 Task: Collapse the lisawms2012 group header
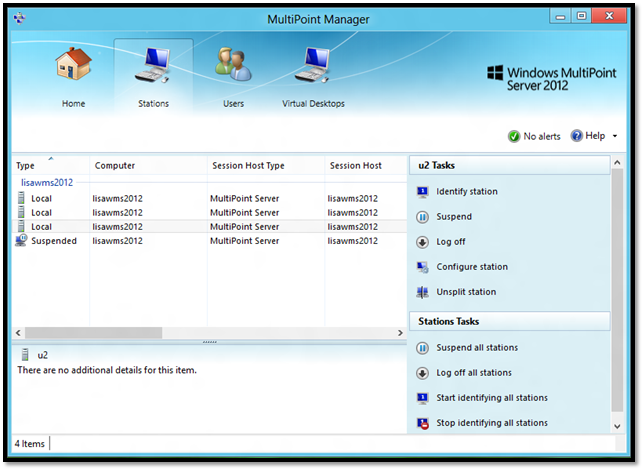click(47, 182)
